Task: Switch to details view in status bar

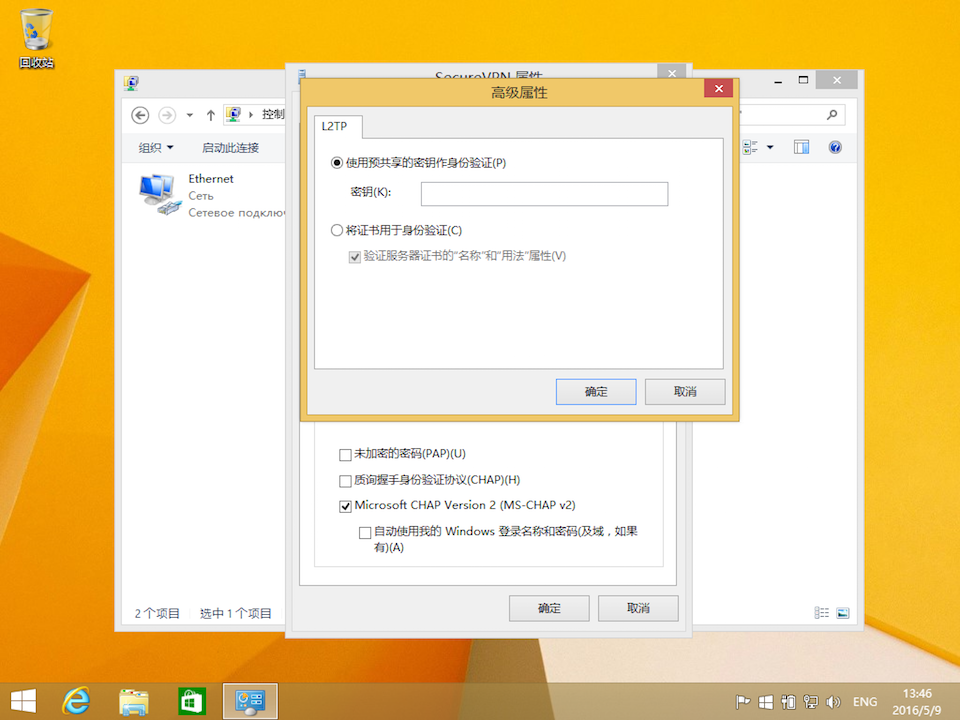Action: point(822,613)
